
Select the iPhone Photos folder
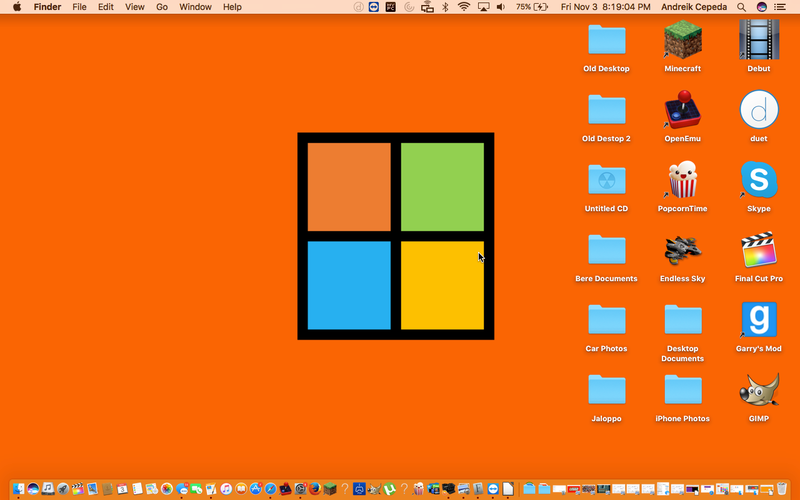683,390
